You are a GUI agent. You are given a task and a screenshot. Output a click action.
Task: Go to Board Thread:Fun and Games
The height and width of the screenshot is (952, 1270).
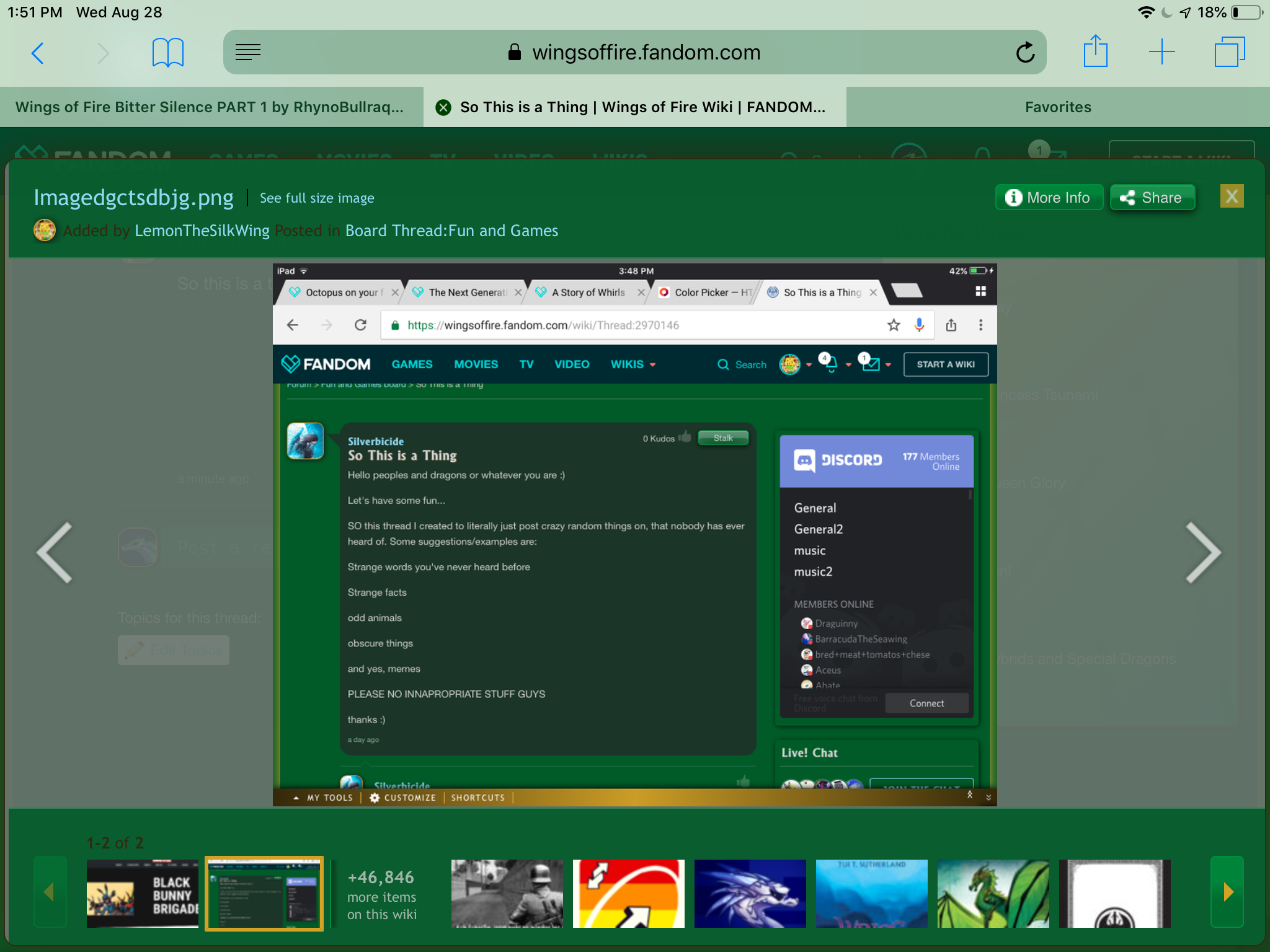click(451, 231)
